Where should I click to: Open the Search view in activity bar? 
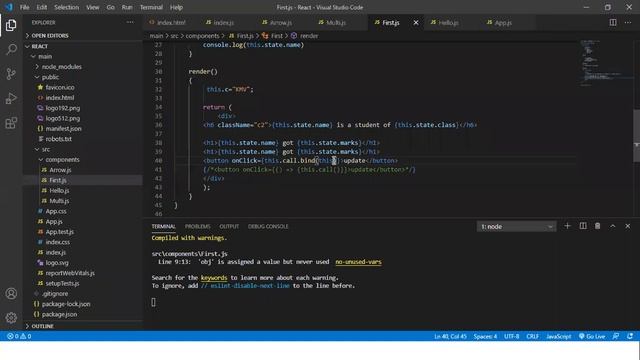[11, 49]
